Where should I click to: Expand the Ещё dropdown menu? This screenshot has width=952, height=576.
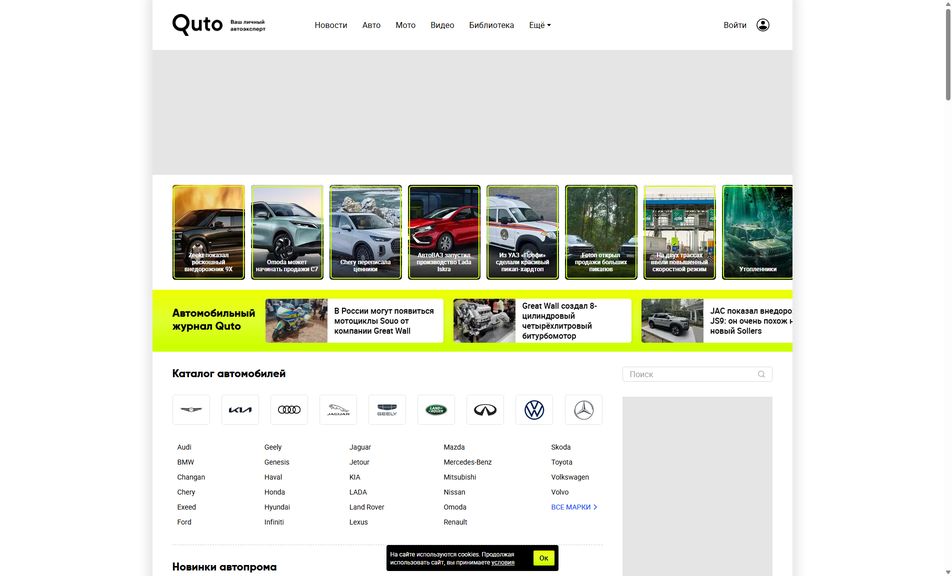[540, 25]
